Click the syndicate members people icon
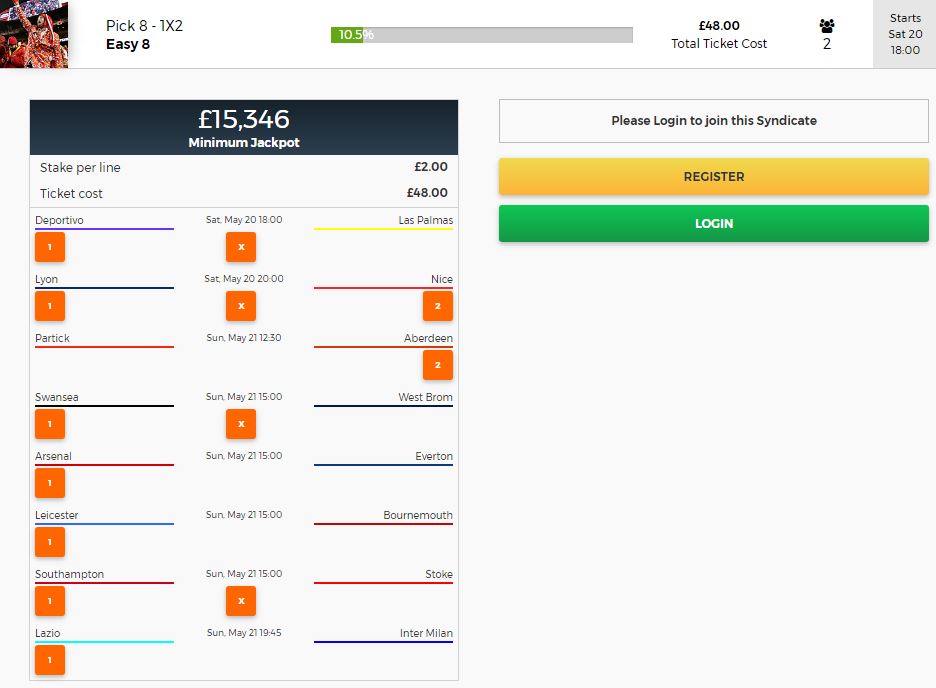Viewport: 936px width, 688px height. point(826,27)
